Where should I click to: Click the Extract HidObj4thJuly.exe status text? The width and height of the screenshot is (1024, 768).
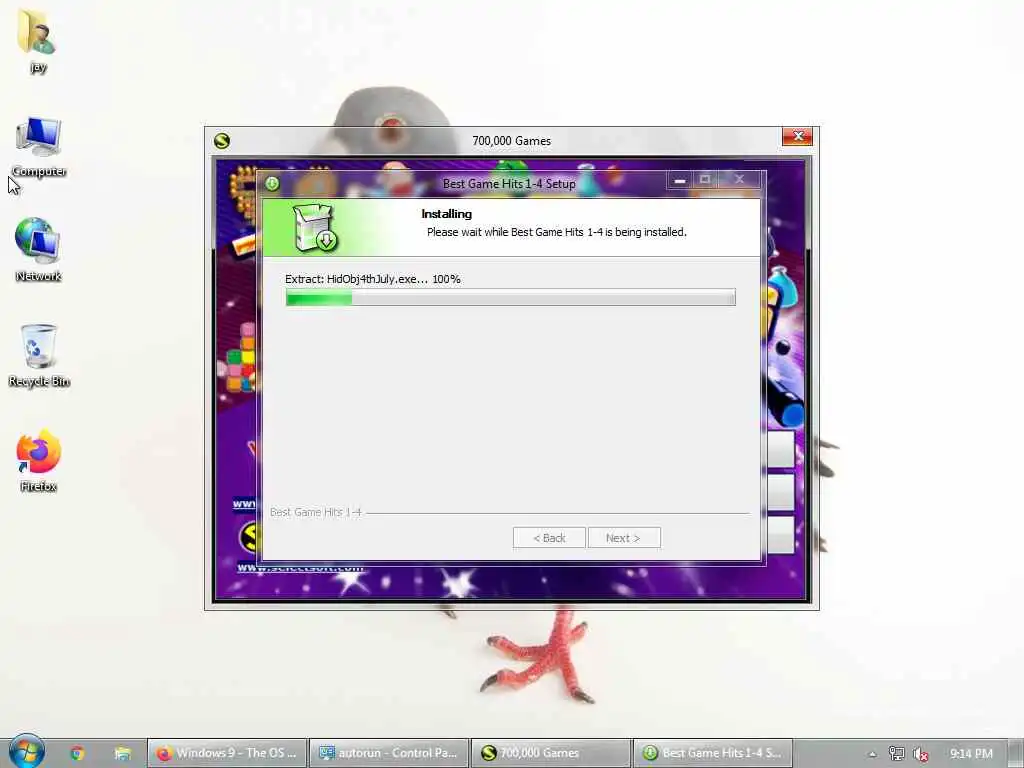point(373,279)
